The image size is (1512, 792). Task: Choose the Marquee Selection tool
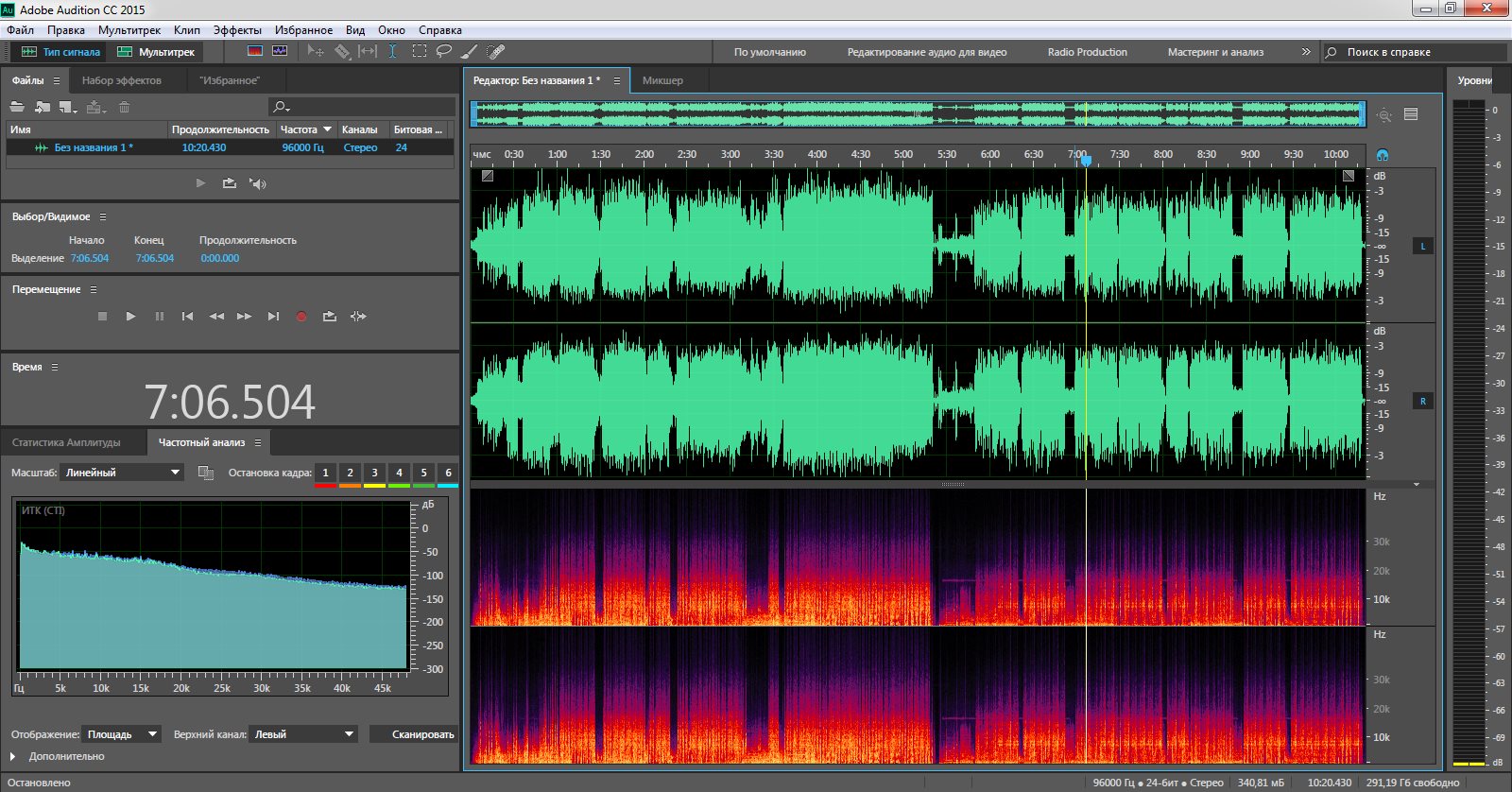(x=419, y=51)
